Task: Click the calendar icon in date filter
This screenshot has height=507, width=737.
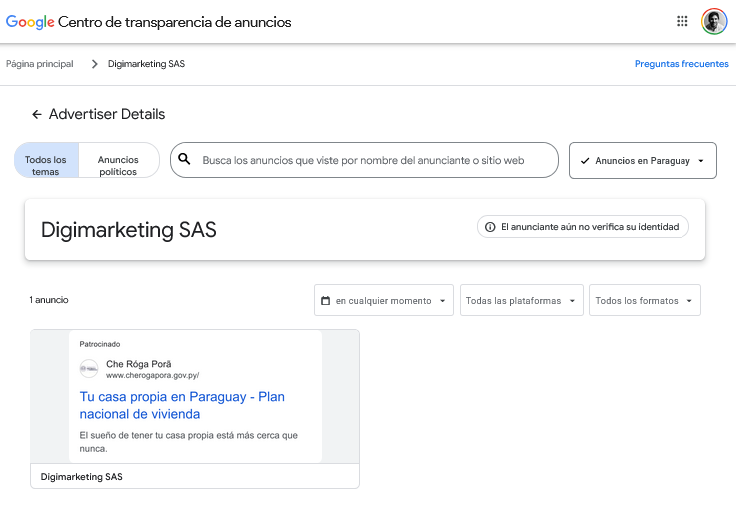Action: pos(325,300)
